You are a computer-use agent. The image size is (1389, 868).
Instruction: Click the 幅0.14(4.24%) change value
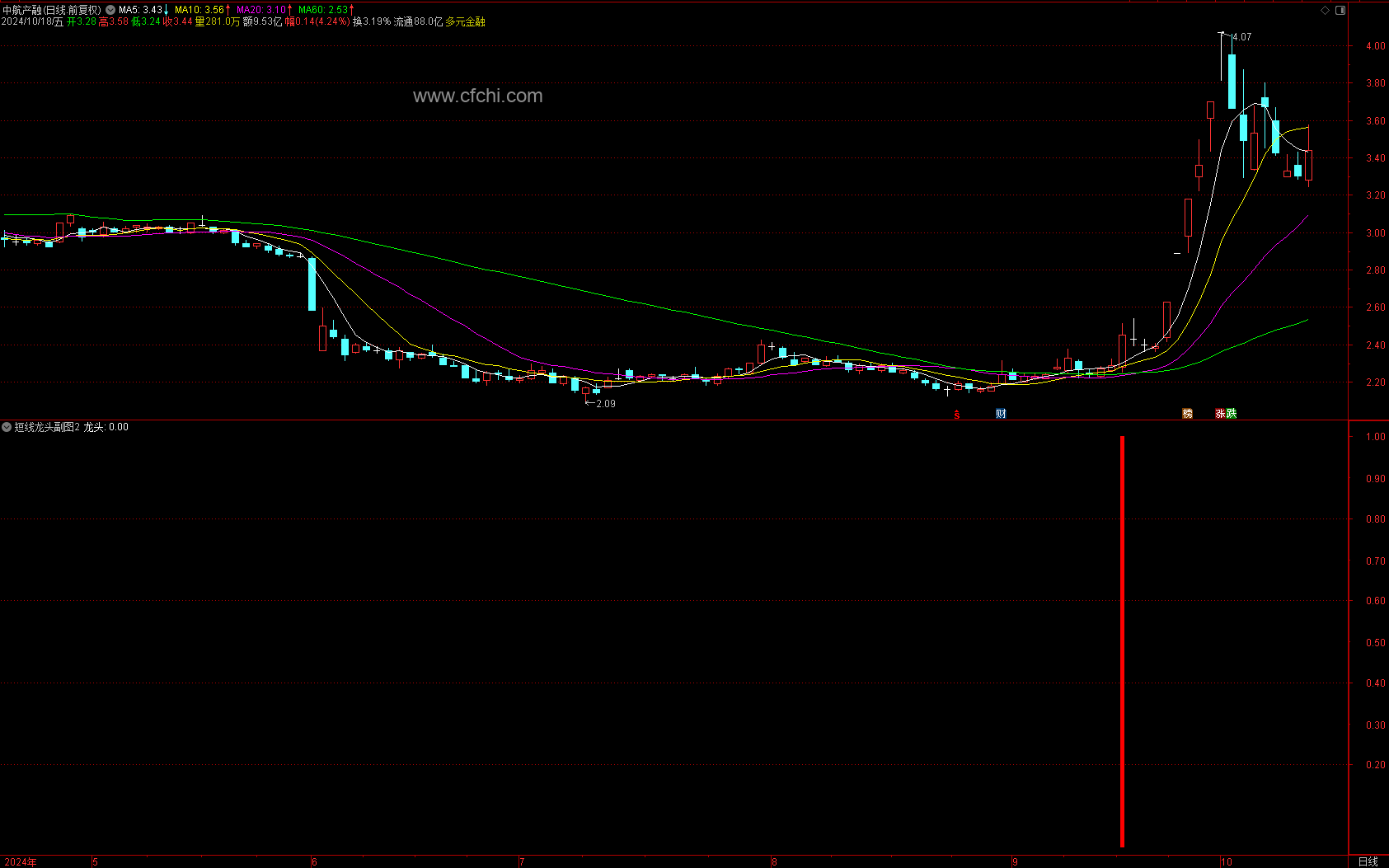(317, 21)
